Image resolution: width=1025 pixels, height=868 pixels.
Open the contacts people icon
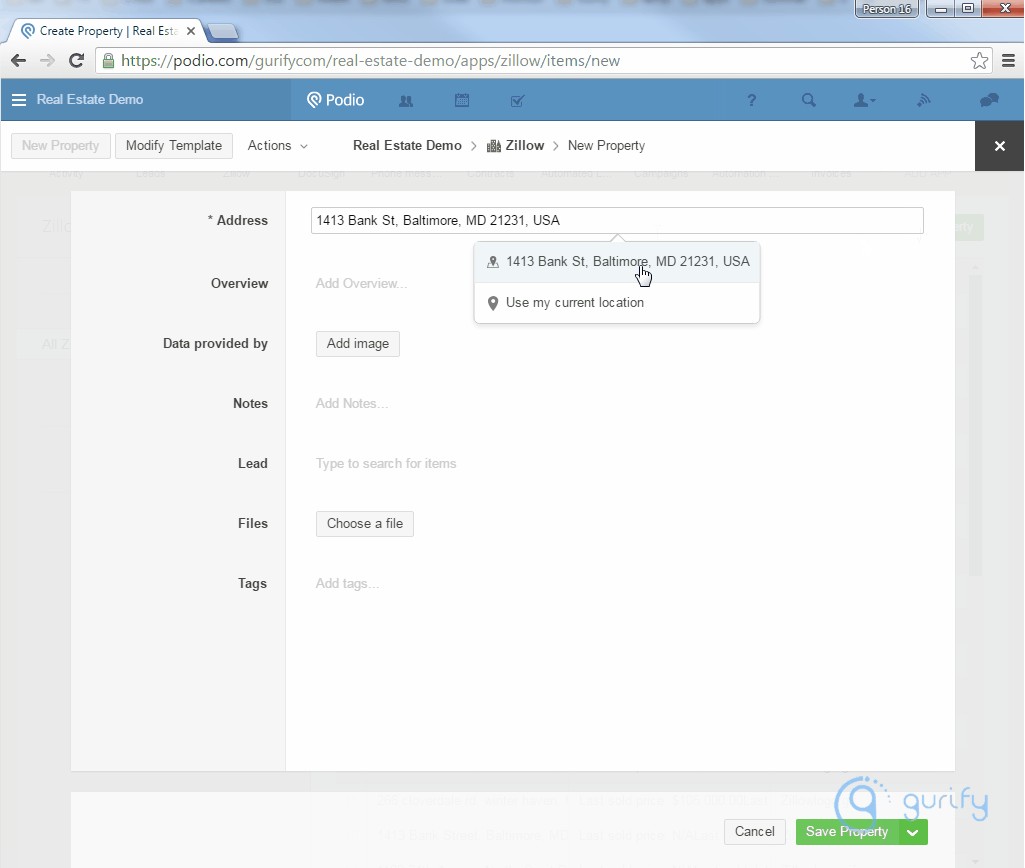(x=405, y=100)
